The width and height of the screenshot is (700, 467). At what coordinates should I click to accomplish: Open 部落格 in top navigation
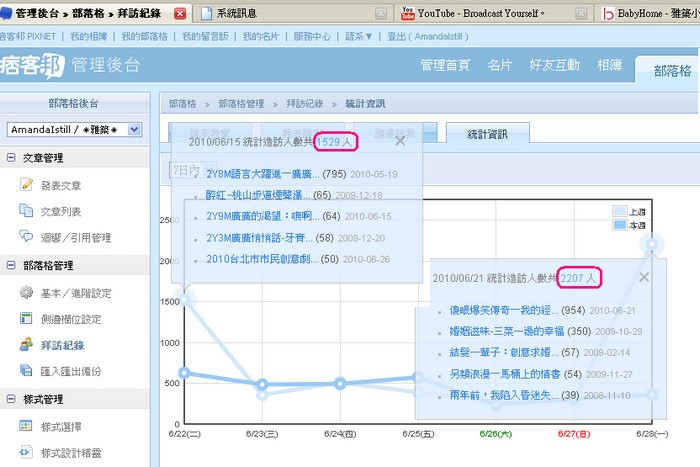pos(672,71)
